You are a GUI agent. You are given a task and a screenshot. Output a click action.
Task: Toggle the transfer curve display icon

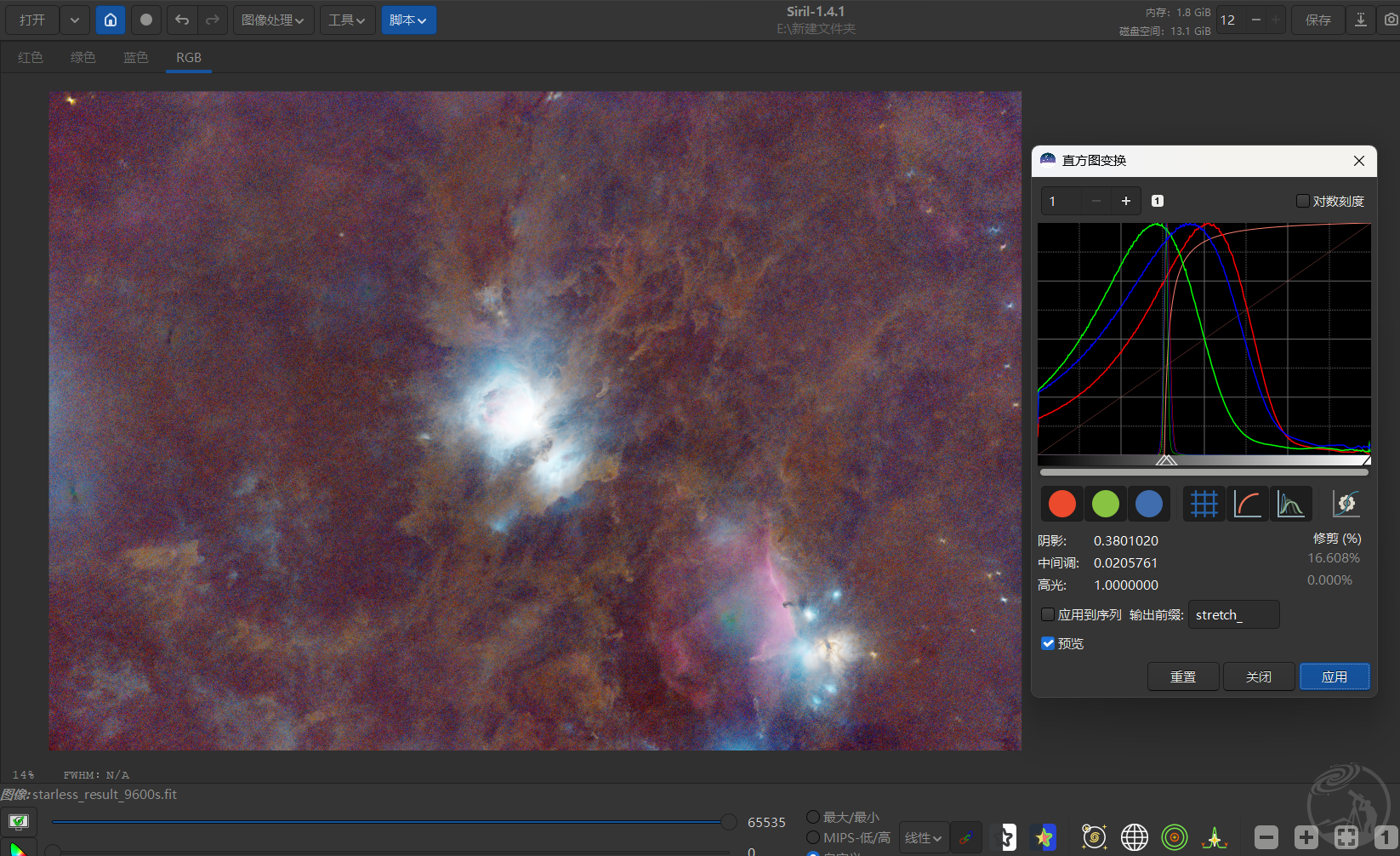[x=1247, y=504]
